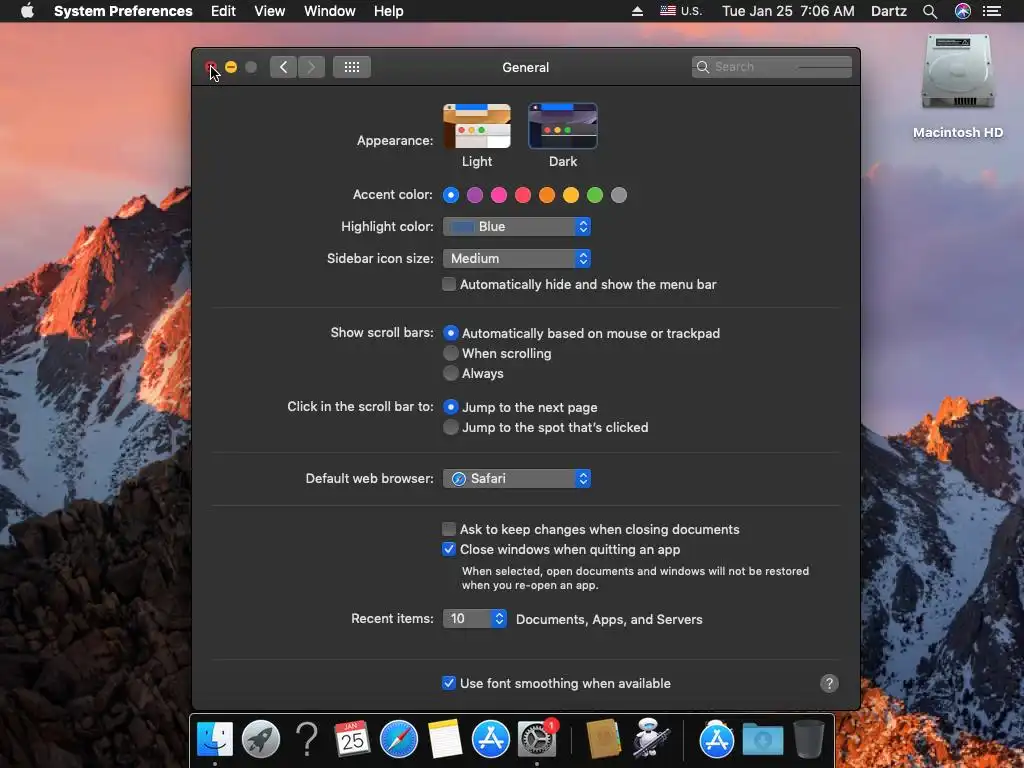Select the purple accent color

coord(475,195)
